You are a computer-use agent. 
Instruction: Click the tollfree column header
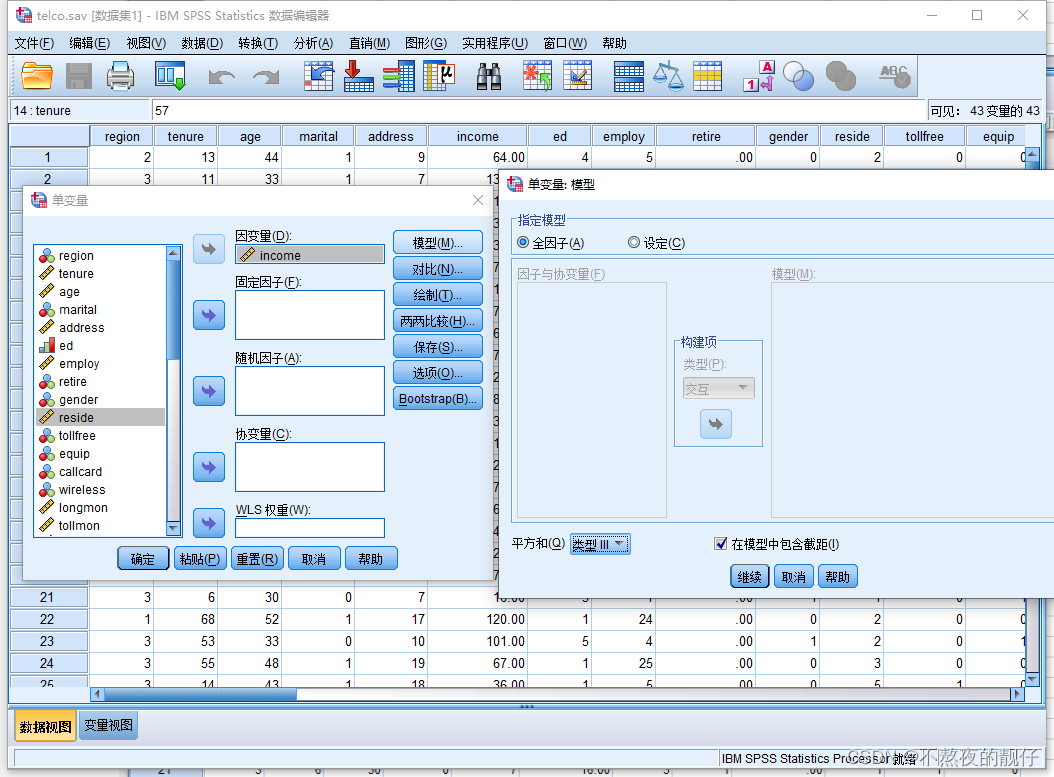tap(924, 136)
